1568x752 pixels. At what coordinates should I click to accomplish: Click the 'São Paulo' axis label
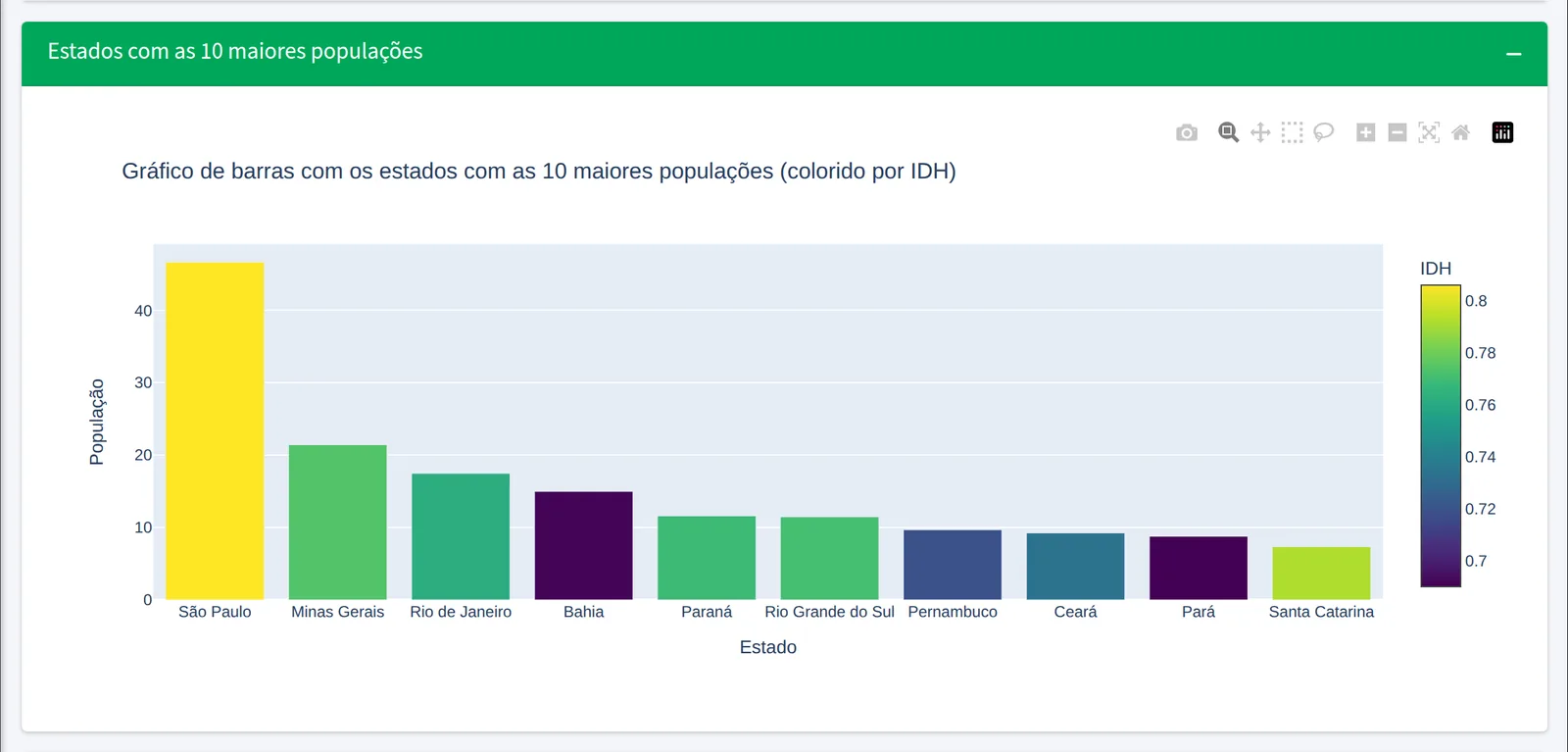pyautogui.click(x=215, y=612)
